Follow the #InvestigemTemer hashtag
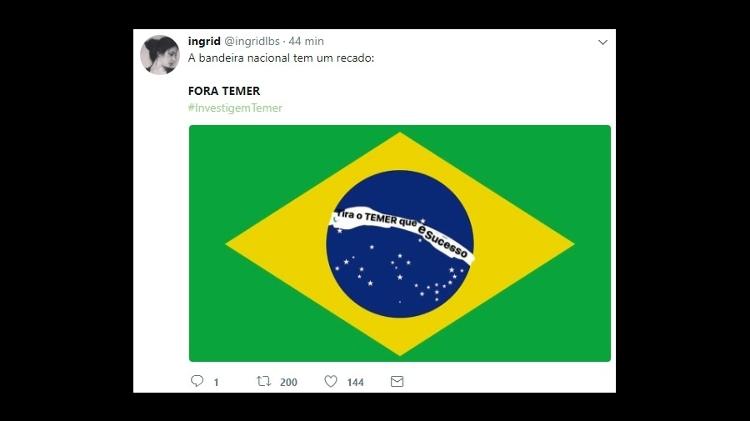 [235, 108]
